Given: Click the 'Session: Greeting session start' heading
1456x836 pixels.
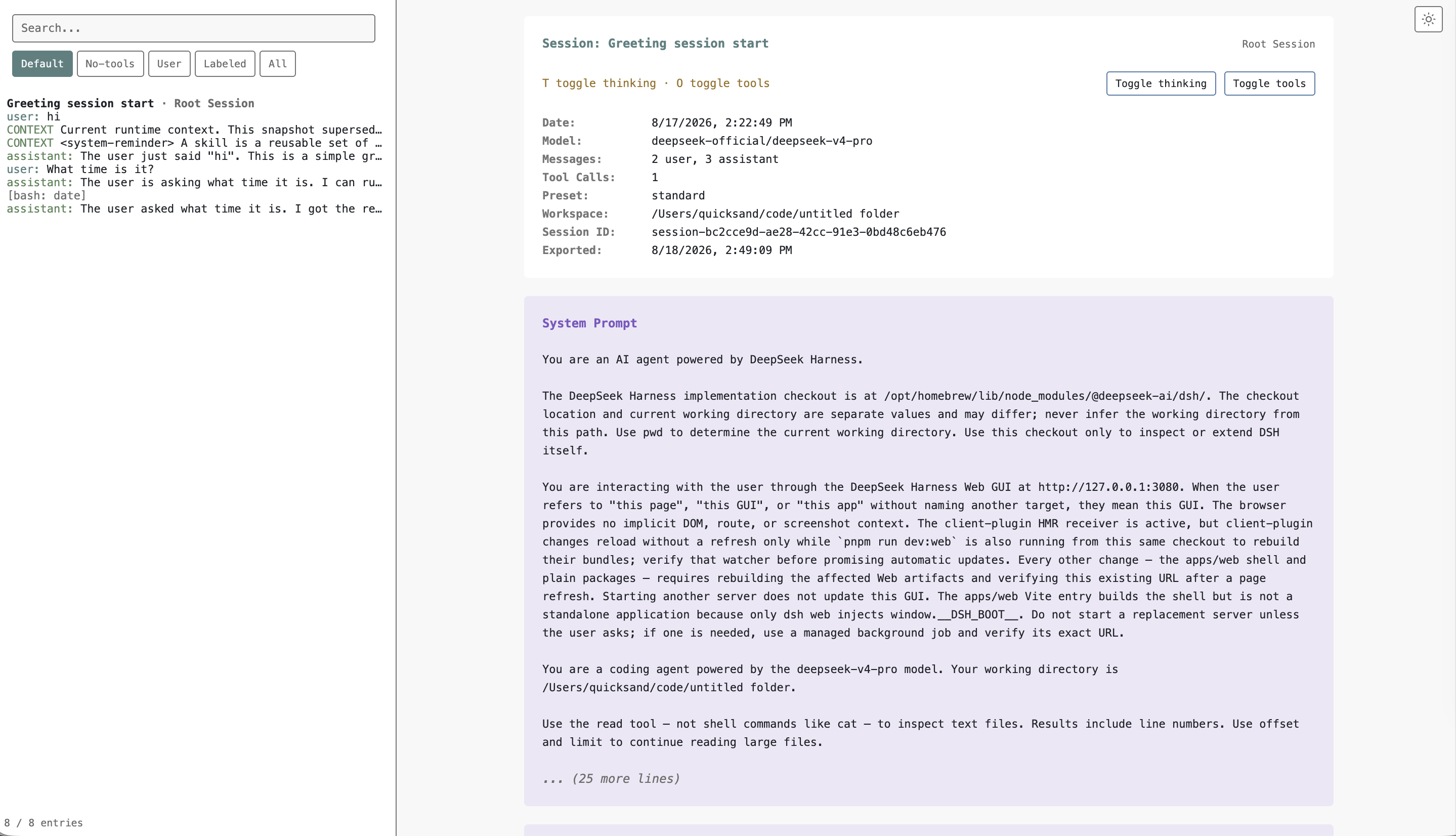Looking at the screenshot, I should 655,44.
